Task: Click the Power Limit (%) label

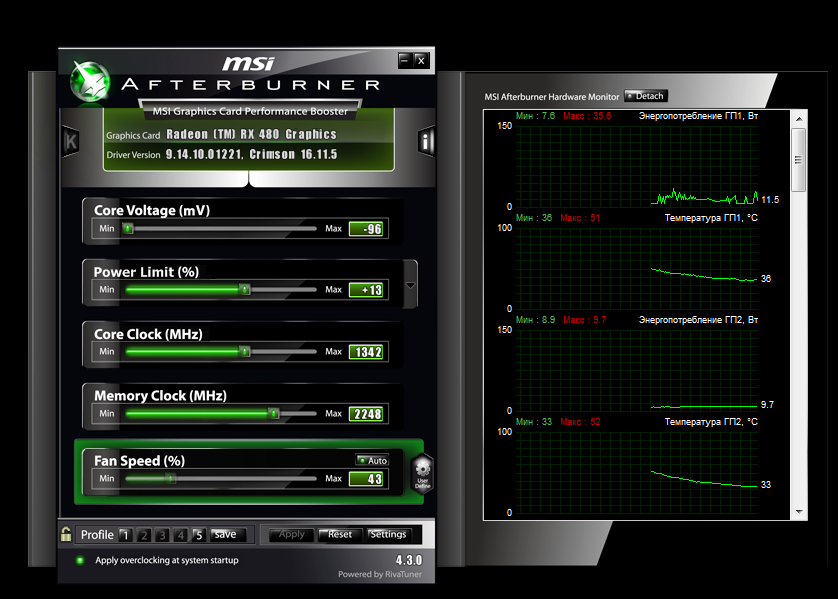Action: coord(146,273)
